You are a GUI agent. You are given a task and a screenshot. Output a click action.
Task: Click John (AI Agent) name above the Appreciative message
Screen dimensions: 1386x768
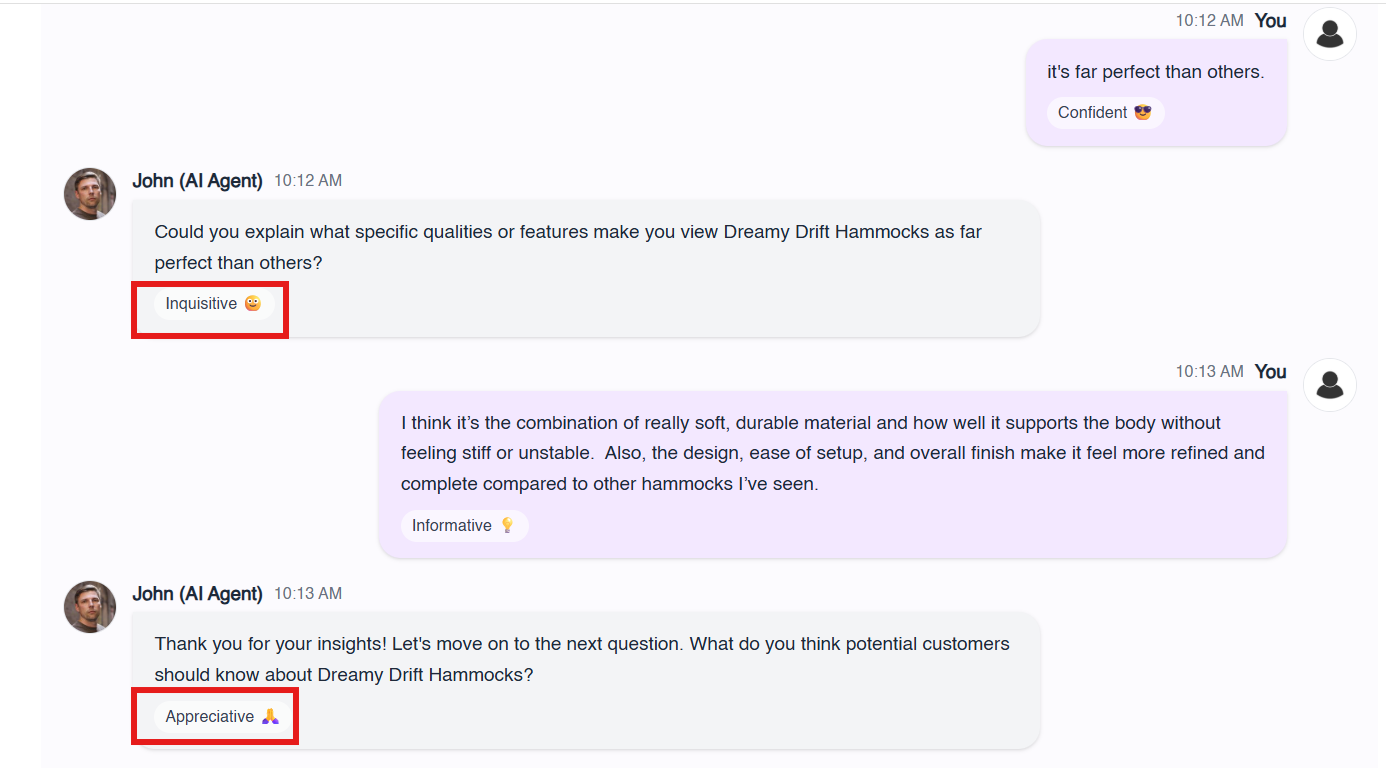point(197,594)
